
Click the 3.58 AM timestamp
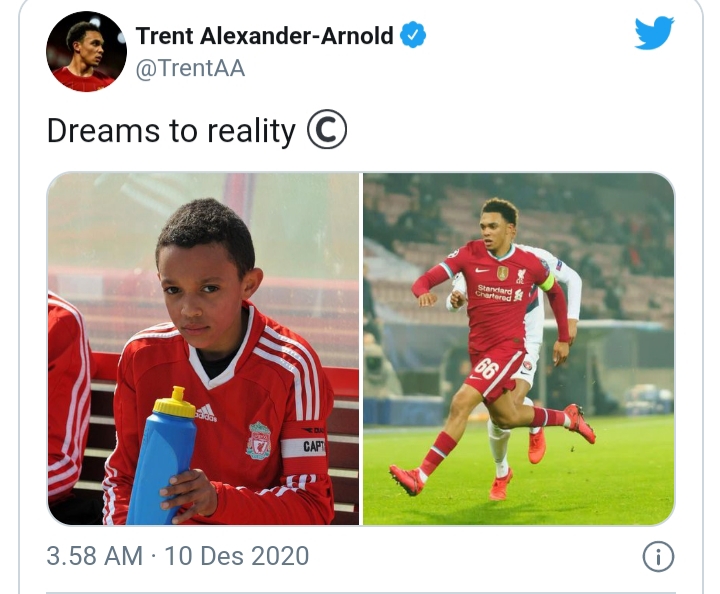pyautogui.click(x=95, y=556)
